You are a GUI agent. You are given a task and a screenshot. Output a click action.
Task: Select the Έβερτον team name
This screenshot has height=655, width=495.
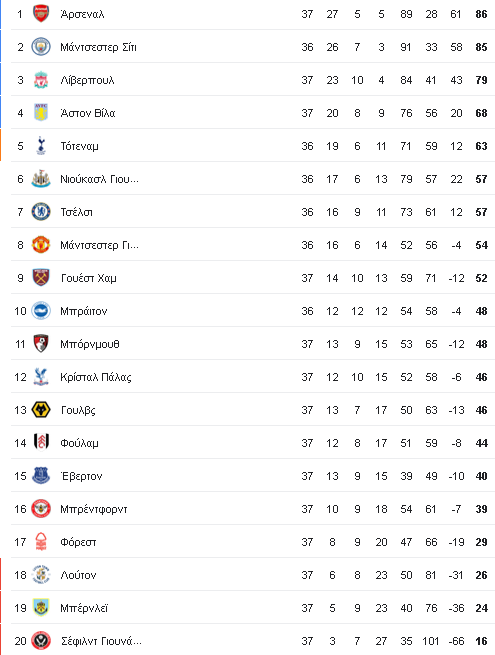tap(81, 476)
